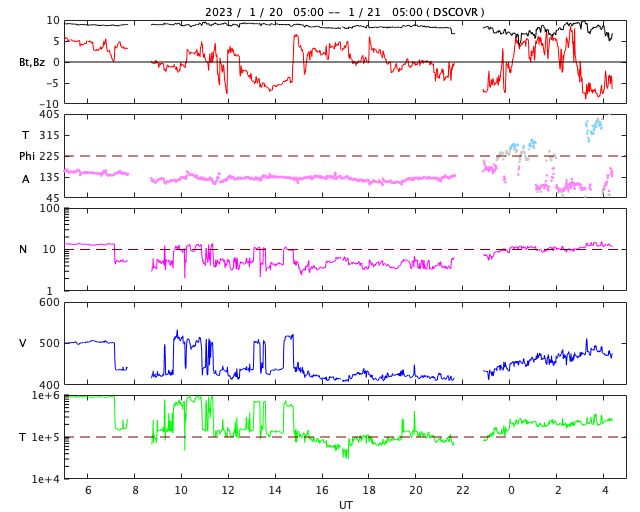Click the 'V' velocity axis label
The height and width of the screenshot is (512, 640).
tap(22, 343)
